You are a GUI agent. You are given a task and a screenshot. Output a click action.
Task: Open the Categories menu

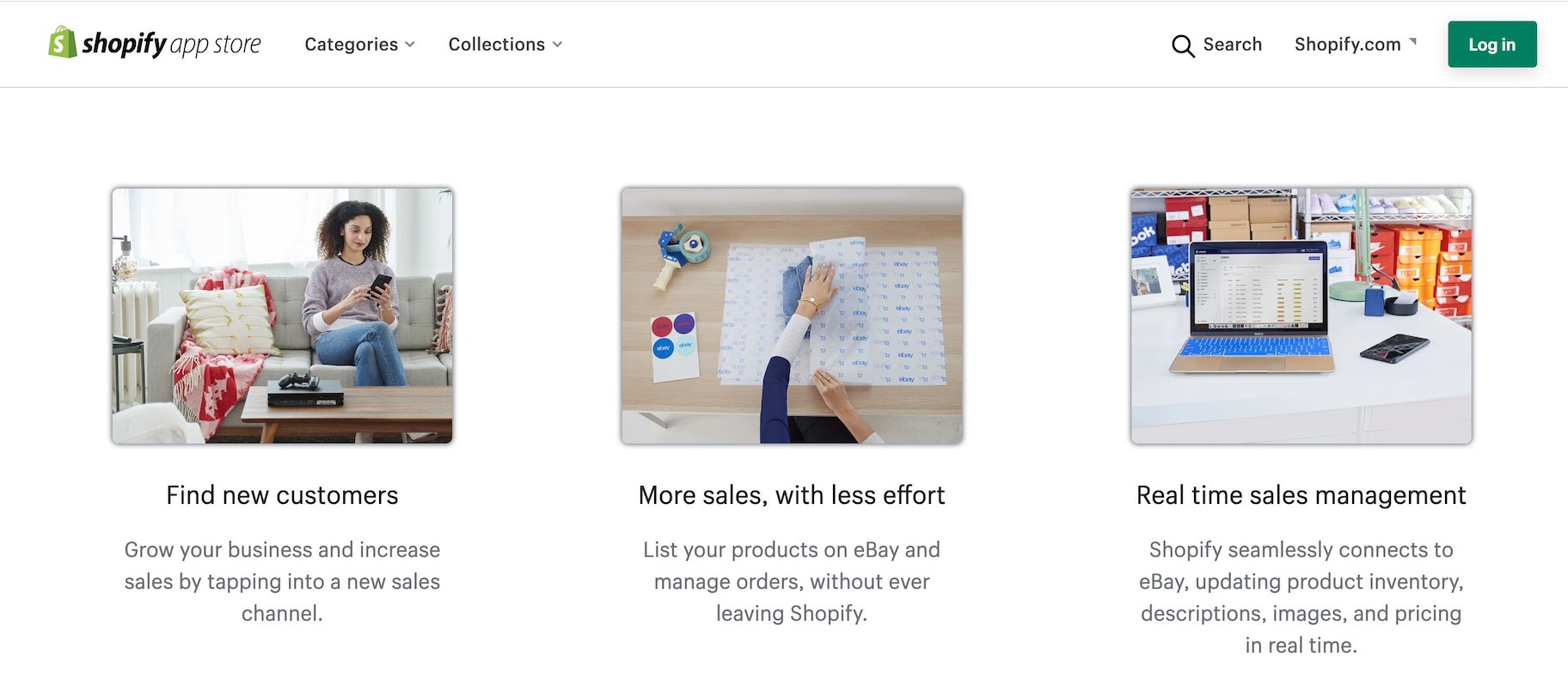click(x=352, y=44)
